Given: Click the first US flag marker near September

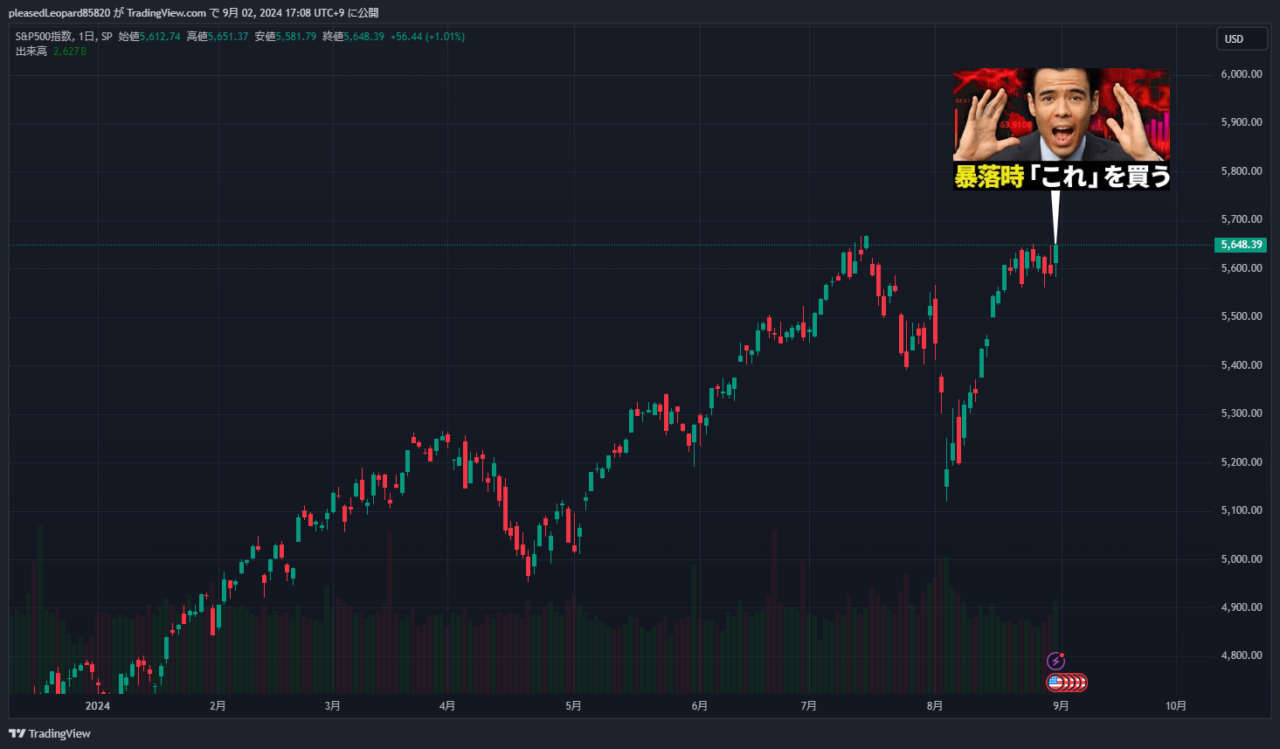Looking at the screenshot, I should click(x=1055, y=682).
